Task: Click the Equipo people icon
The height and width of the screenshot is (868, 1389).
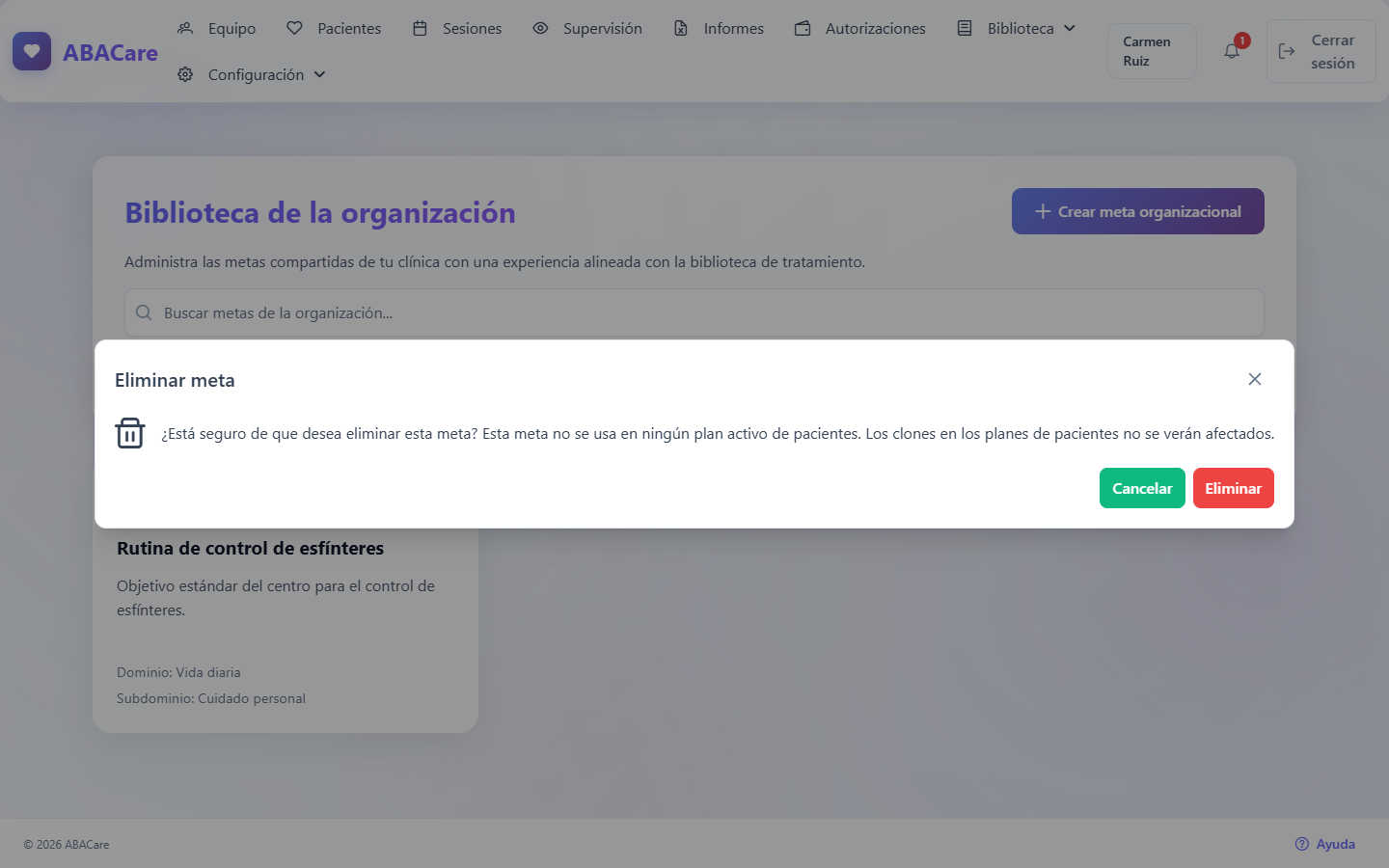Action: [185, 28]
